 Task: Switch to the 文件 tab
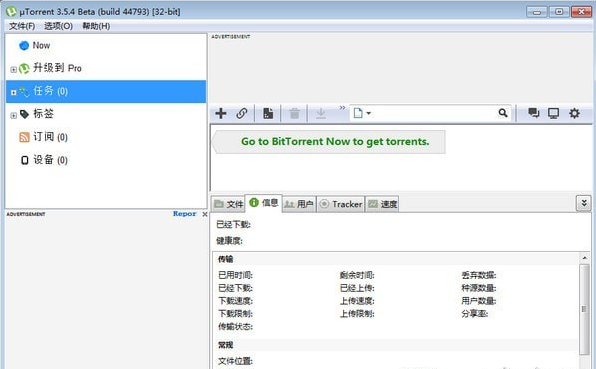[228, 204]
